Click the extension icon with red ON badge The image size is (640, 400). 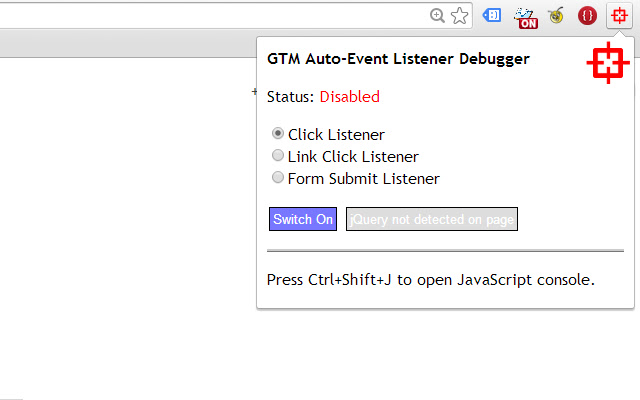pos(526,16)
